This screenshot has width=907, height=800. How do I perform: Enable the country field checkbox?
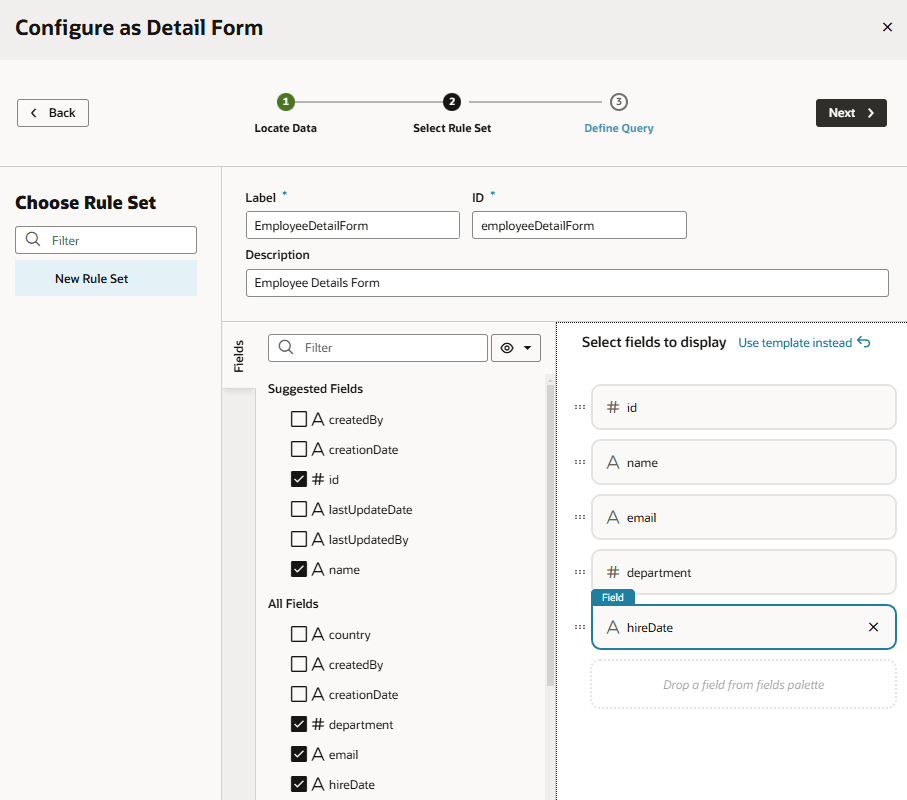299,634
